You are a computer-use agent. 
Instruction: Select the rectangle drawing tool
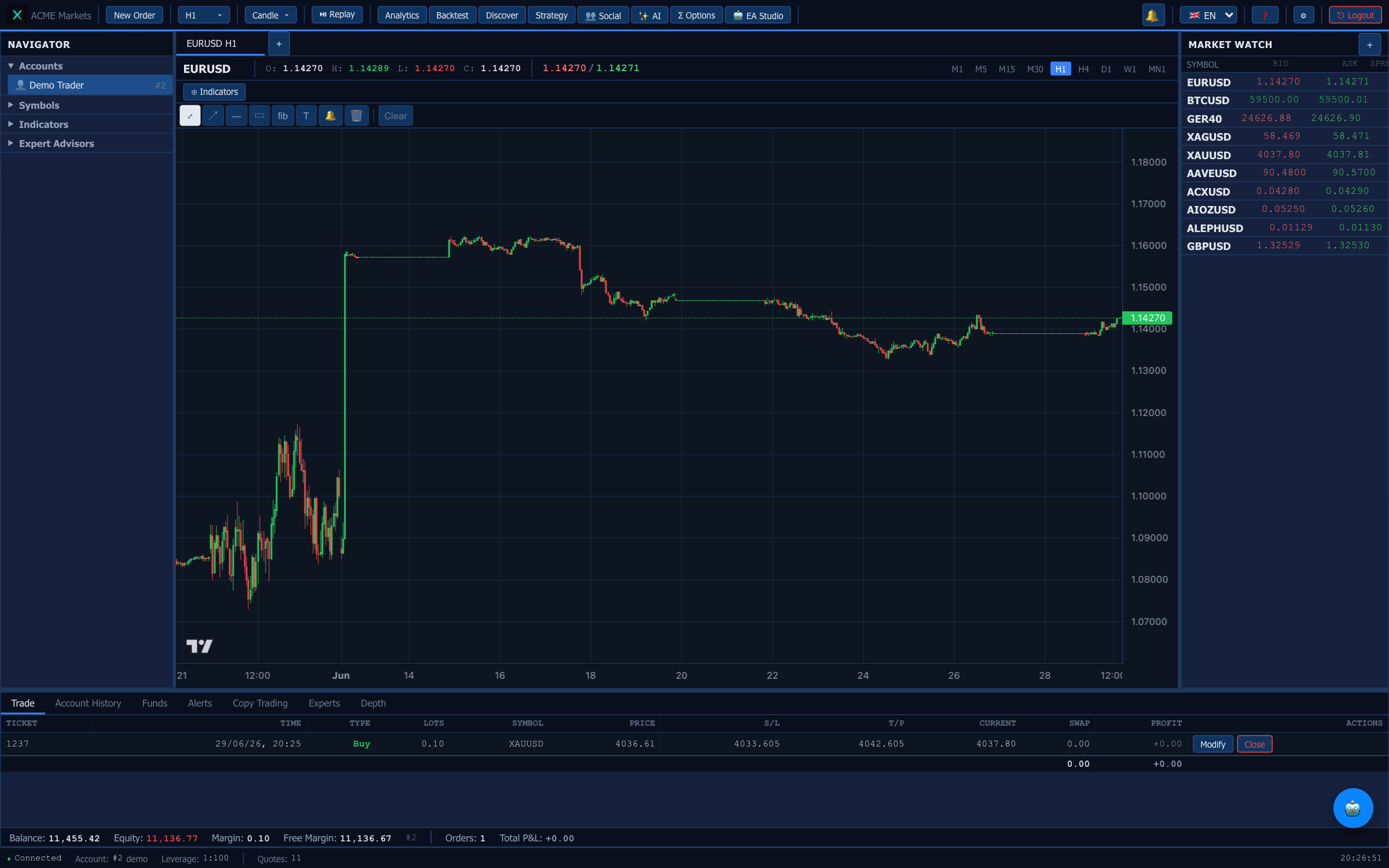point(259,116)
